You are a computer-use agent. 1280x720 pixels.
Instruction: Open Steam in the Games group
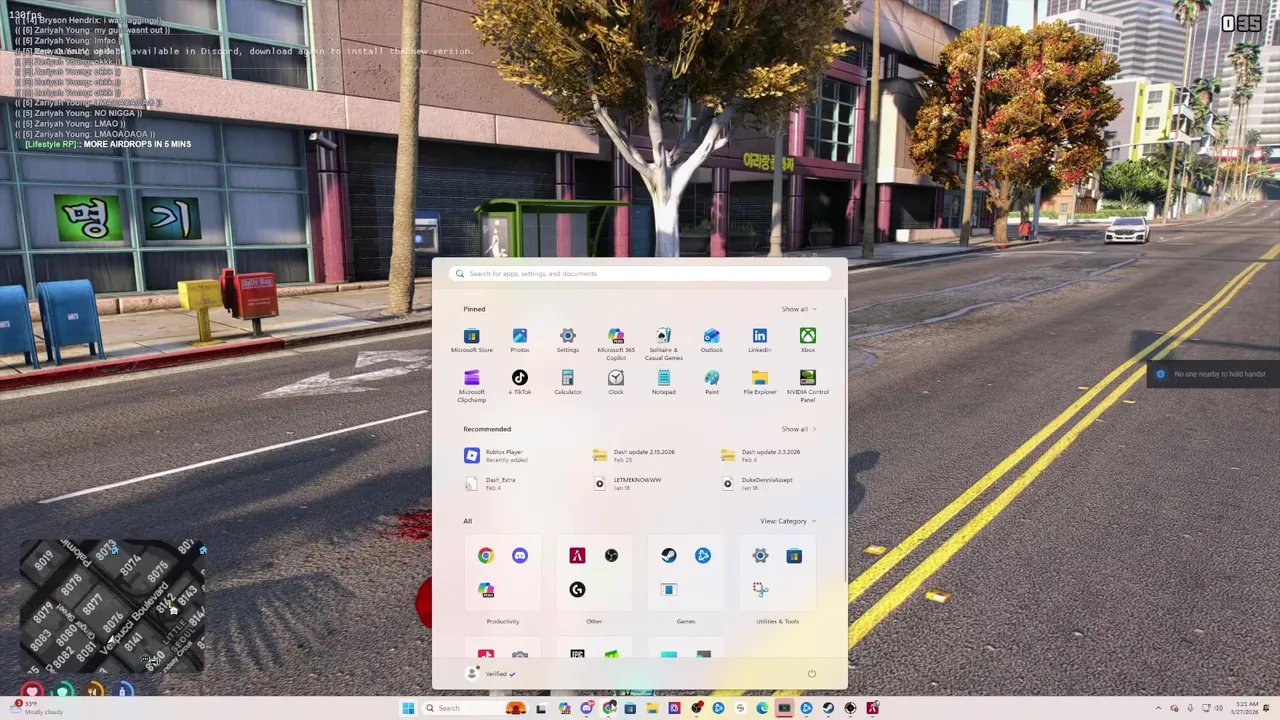pos(668,556)
